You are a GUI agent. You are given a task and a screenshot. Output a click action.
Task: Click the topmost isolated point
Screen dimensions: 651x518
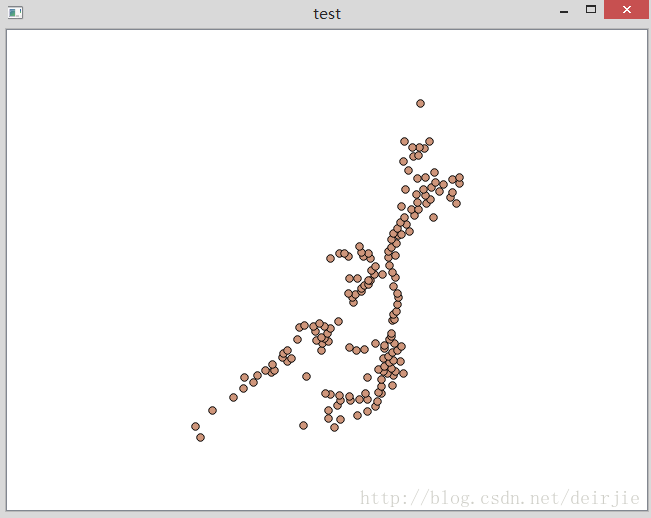420,103
